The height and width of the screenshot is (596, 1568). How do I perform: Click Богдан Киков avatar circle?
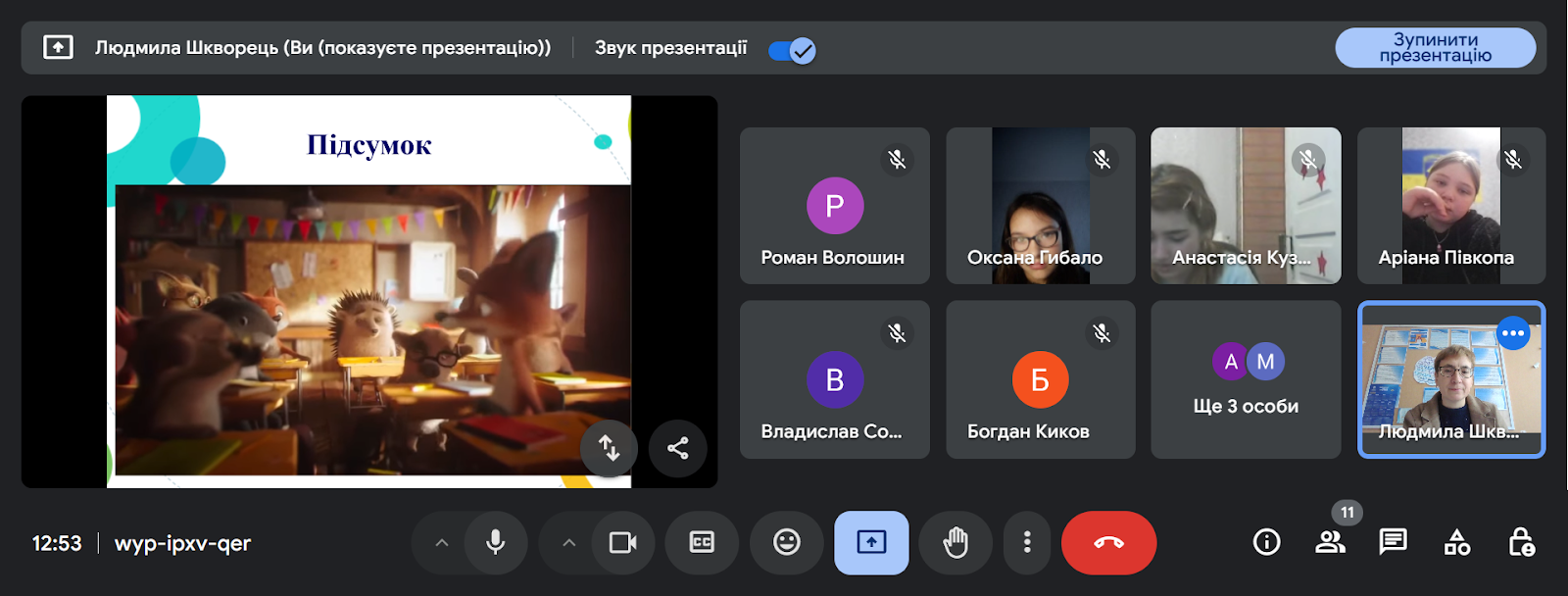point(1041,379)
